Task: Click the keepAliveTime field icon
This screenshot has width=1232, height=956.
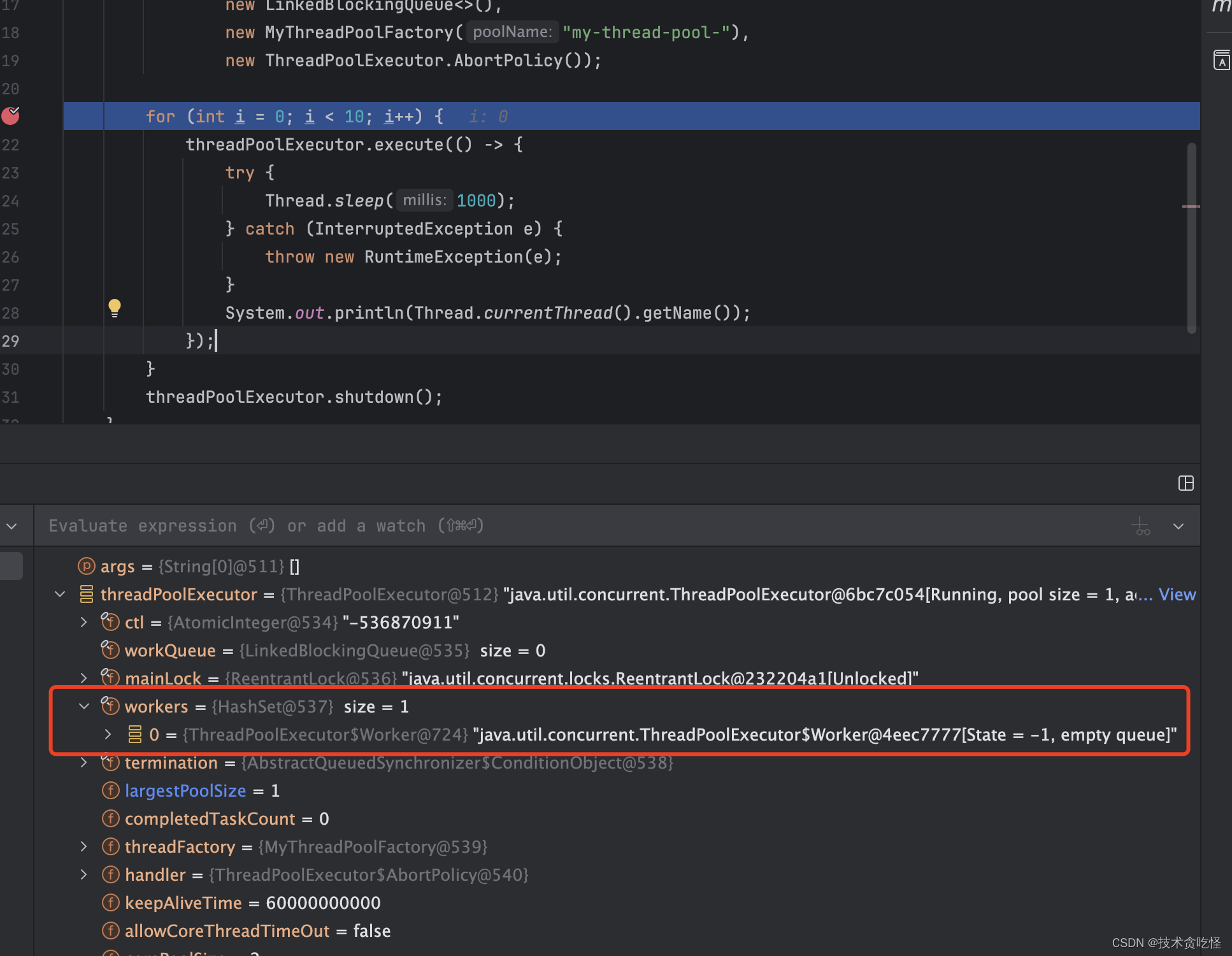Action: click(x=111, y=902)
